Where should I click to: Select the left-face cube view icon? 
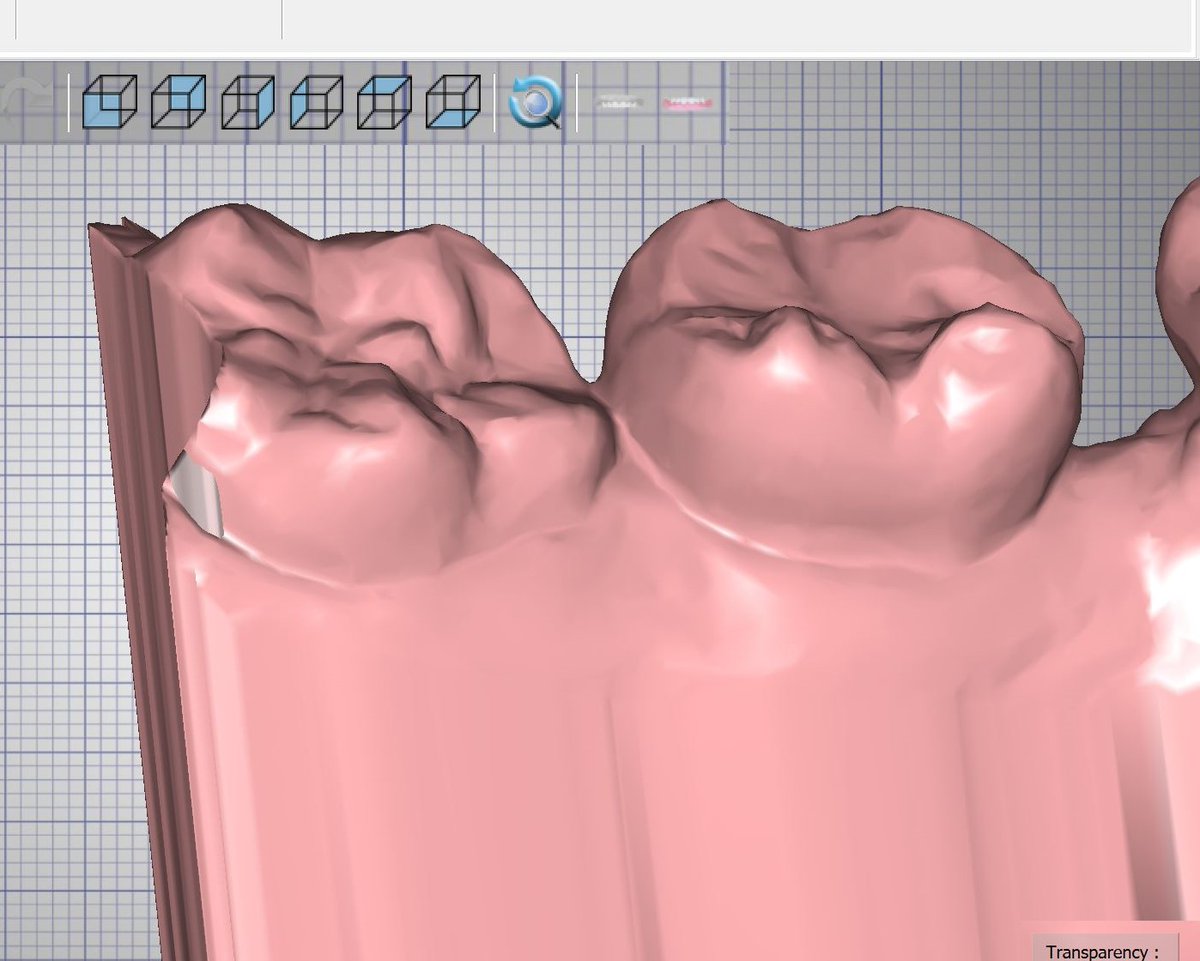tap(316, 101)
